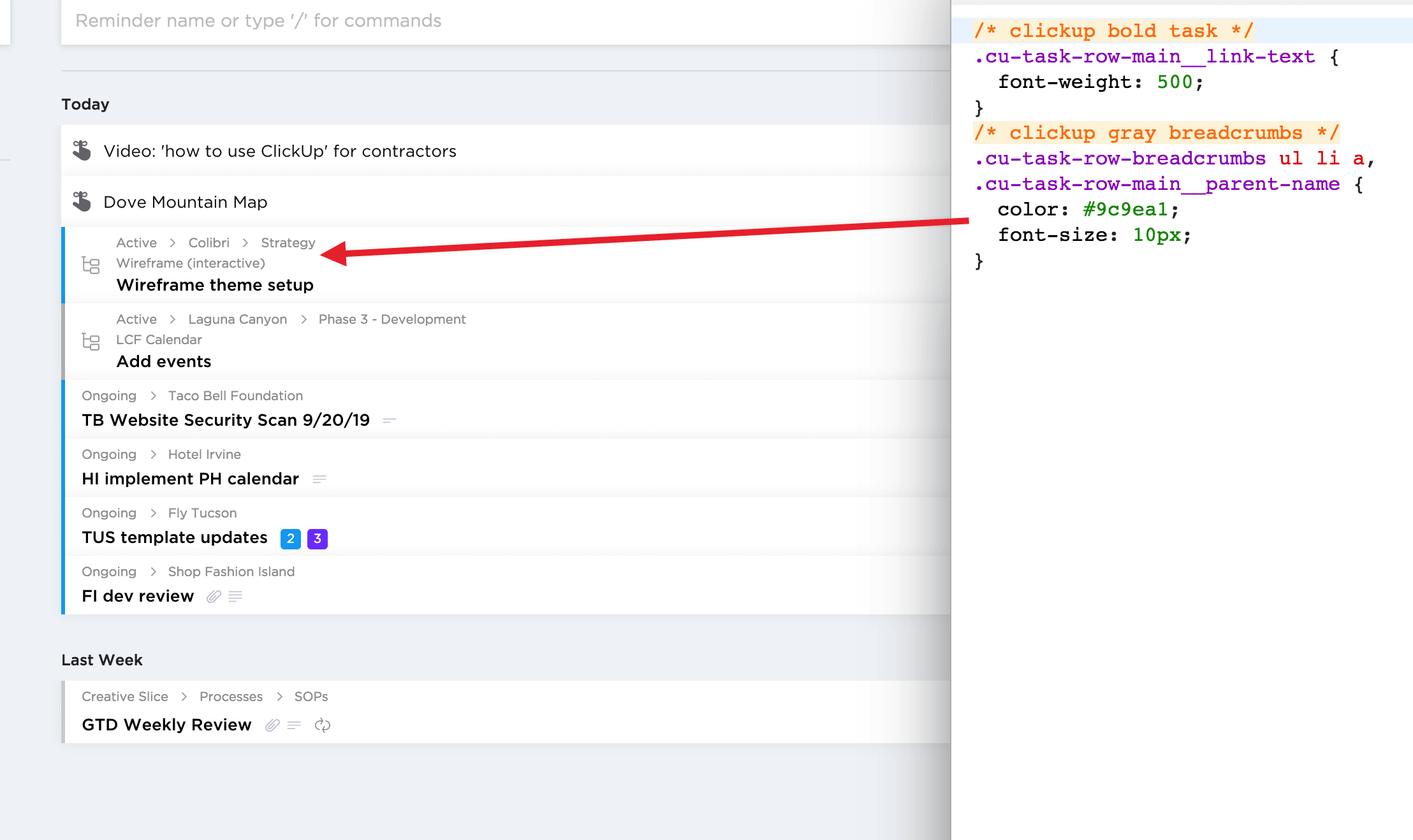Image resolution: width=1413 pixels, height=840 pixels.
Task: Click Ongoing breadcrumb above TB Website Security Scan
Action: [x=109, y=396]
